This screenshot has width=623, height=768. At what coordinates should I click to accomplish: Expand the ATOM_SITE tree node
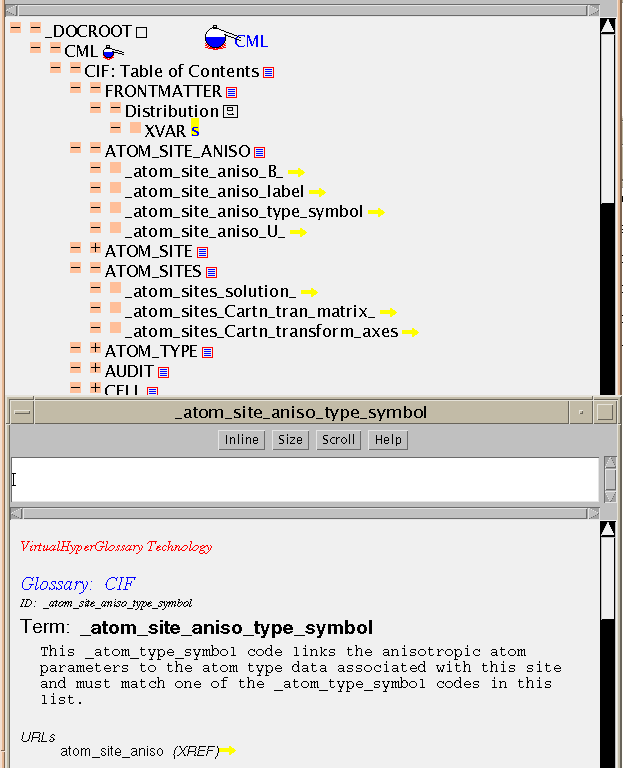click(x=95, y=251)
